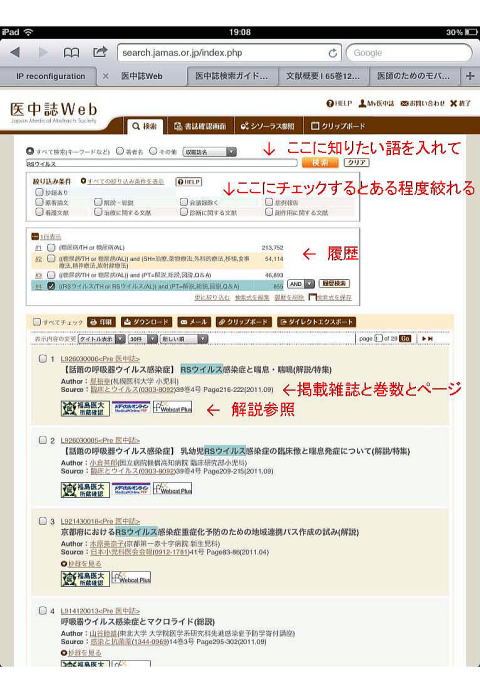
Task: Check result 1 selection checkbox
Action: coord(42,359)
